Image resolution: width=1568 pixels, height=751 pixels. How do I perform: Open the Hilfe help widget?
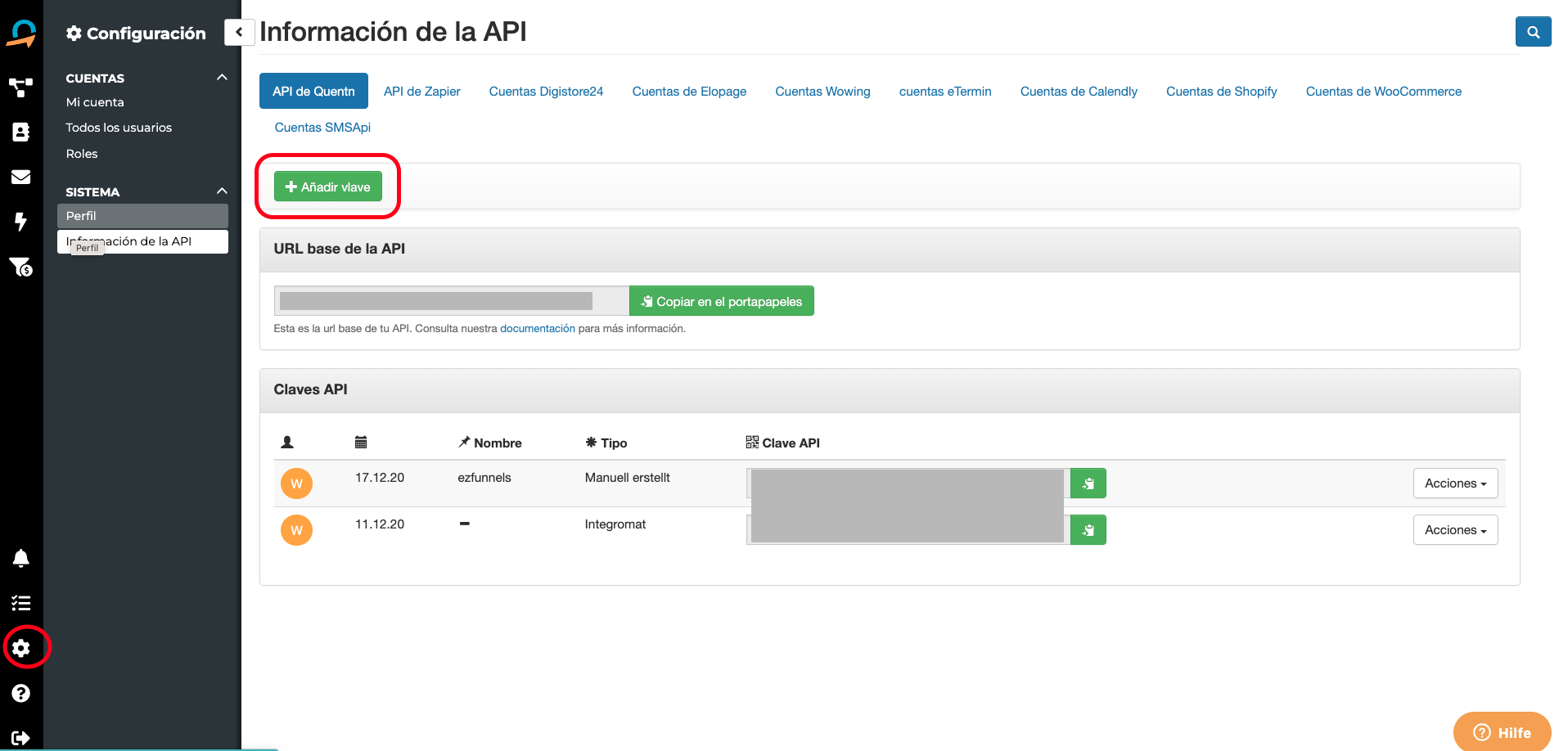pos(1502,732)
